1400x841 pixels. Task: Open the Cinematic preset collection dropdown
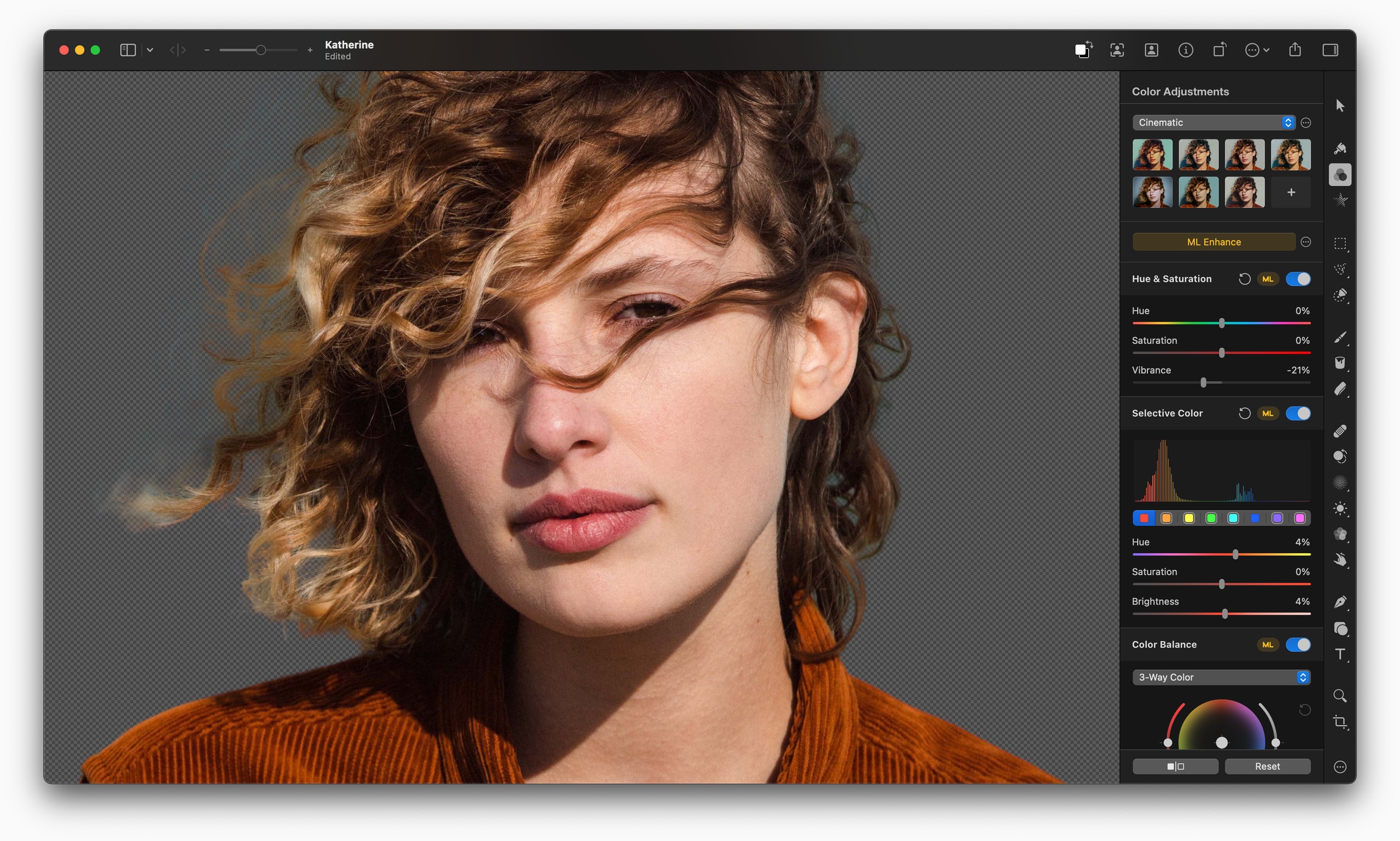(x=1214, y=122)
